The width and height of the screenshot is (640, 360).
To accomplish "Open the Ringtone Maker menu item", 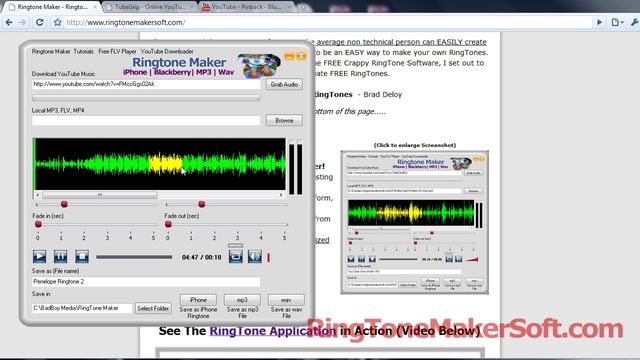I will (51, 51).
